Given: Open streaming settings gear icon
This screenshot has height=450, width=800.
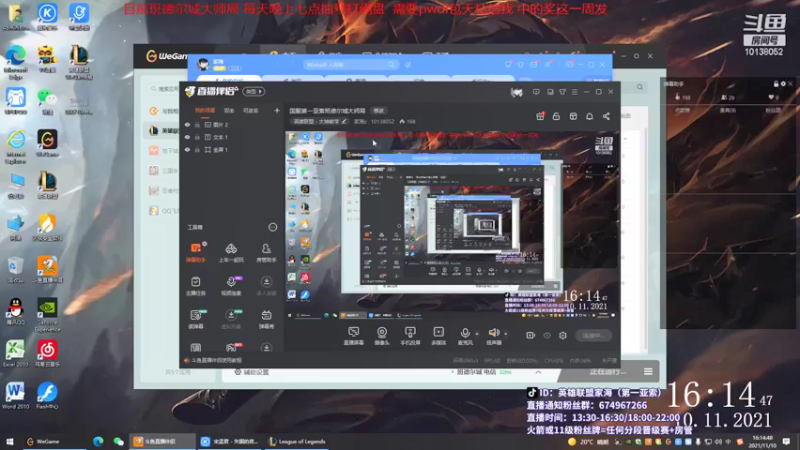Looking at the screenshot, I should (563, 336).
